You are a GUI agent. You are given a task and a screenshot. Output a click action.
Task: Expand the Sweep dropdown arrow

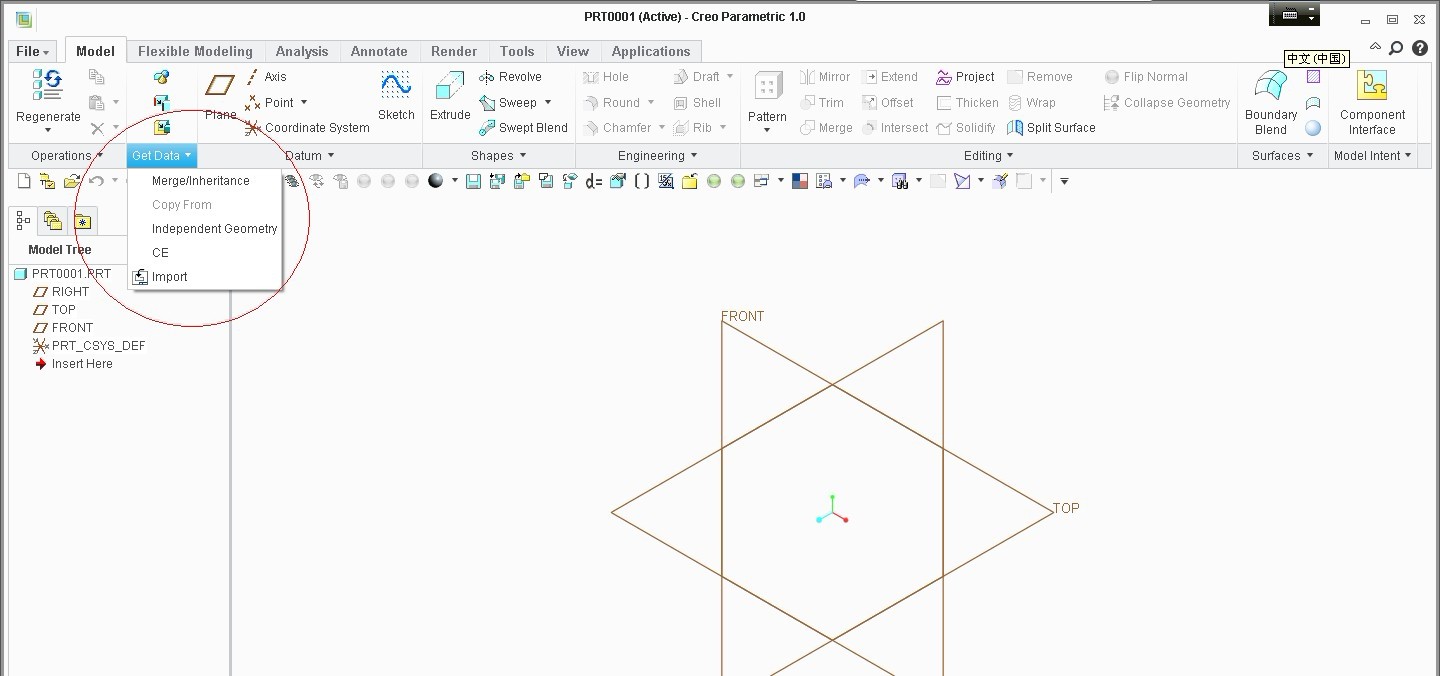point(548,102)
